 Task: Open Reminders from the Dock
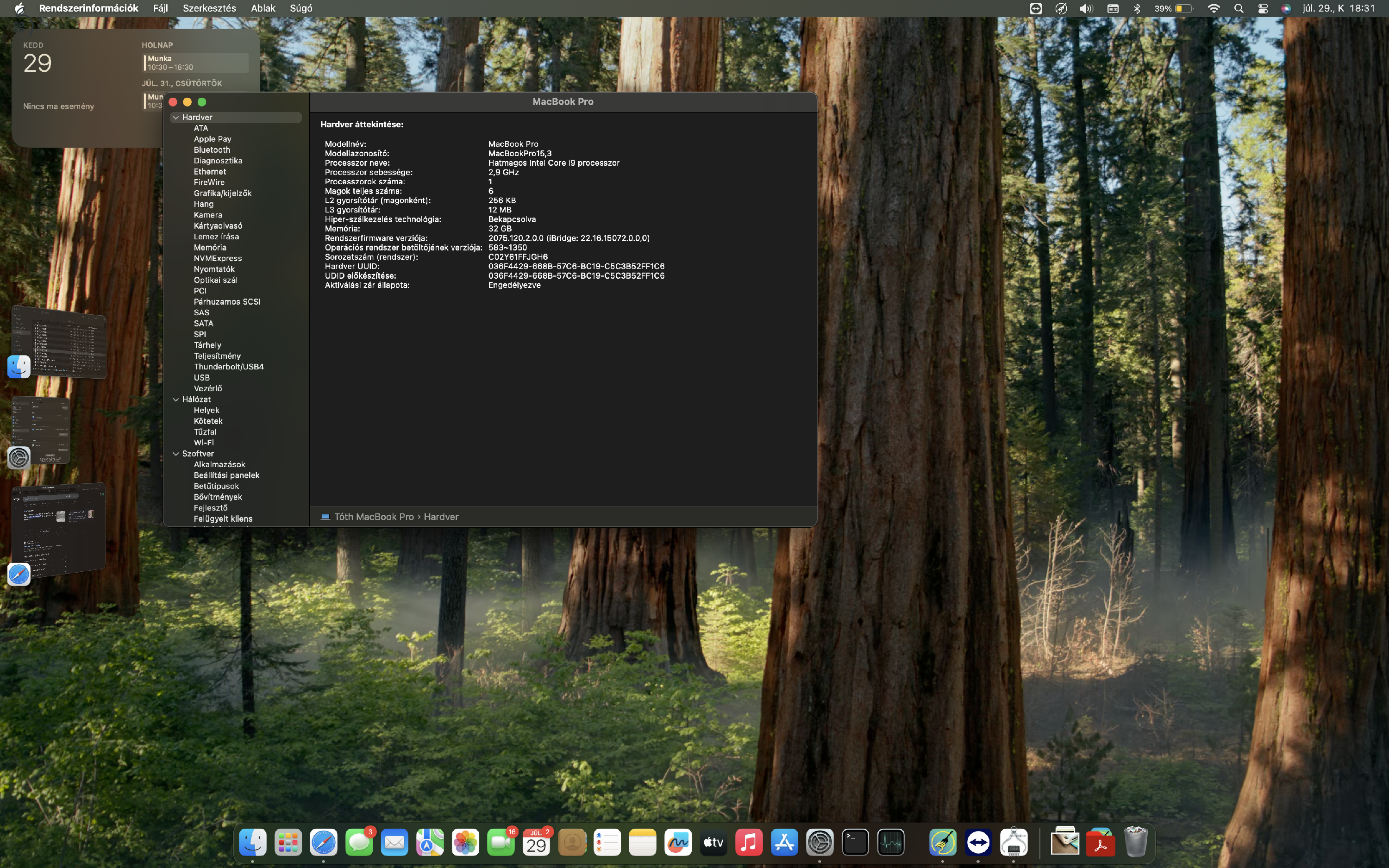[607, 842]
